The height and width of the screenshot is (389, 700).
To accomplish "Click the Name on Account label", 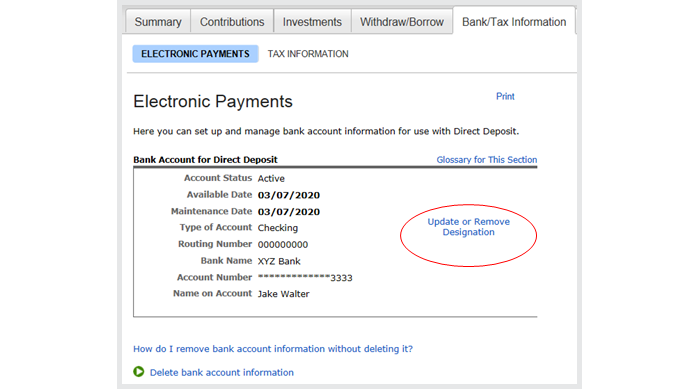I will 212,293.
